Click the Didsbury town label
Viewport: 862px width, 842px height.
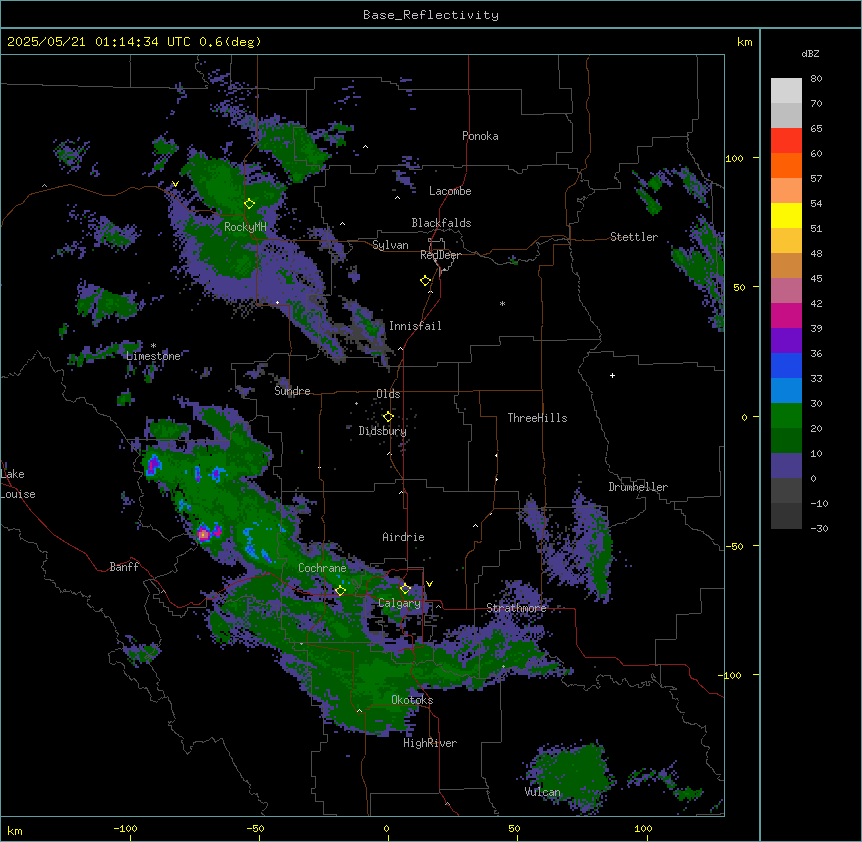(383, 431)
